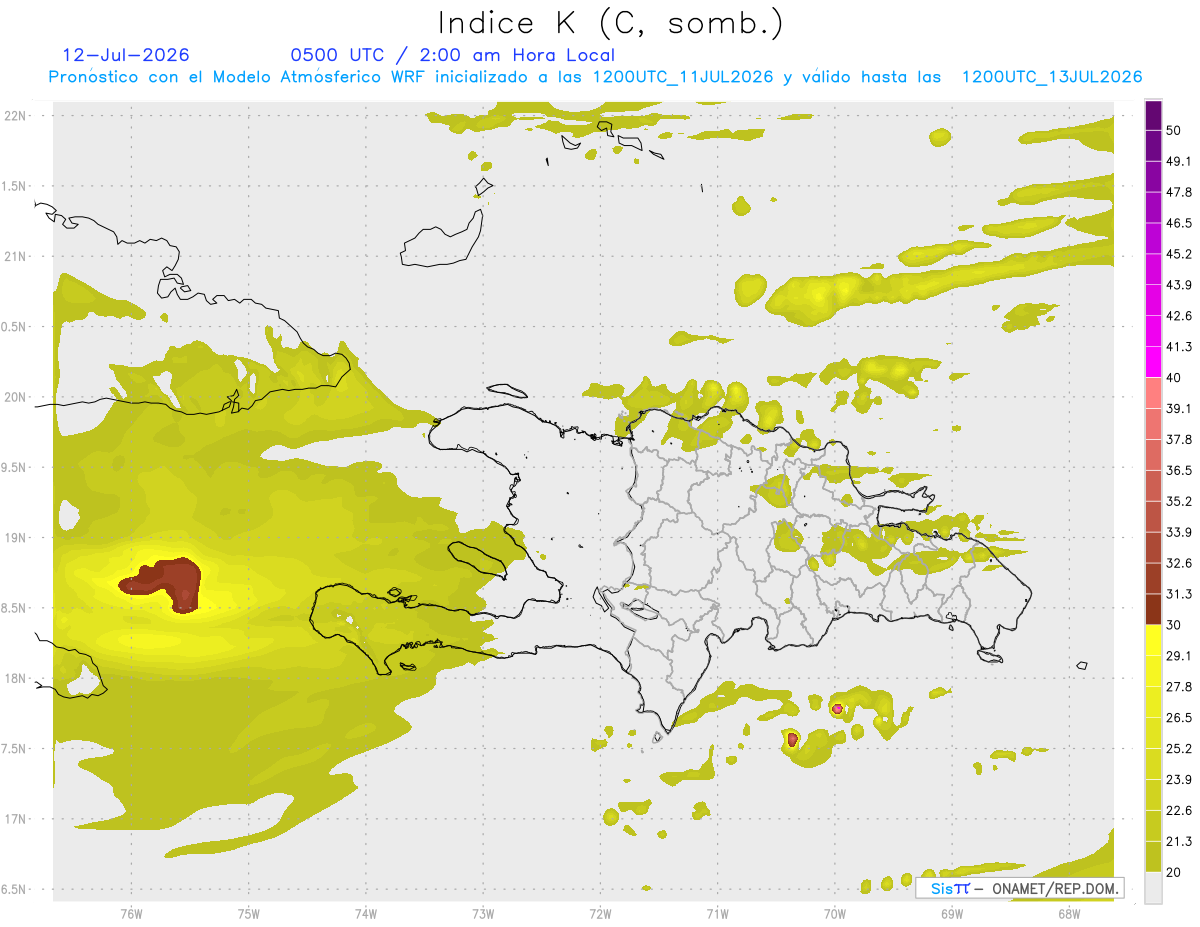The height and width of the screenshot is (927, 1200).
Task: Click the colorbar value "29.1"
Action: 1179,656
